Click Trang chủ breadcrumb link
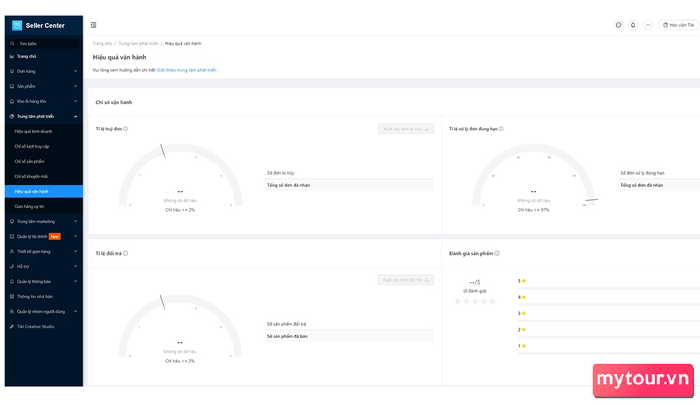The height and width of the screenshot is (405, 700). pyautogui.click(x=102, y=43)
